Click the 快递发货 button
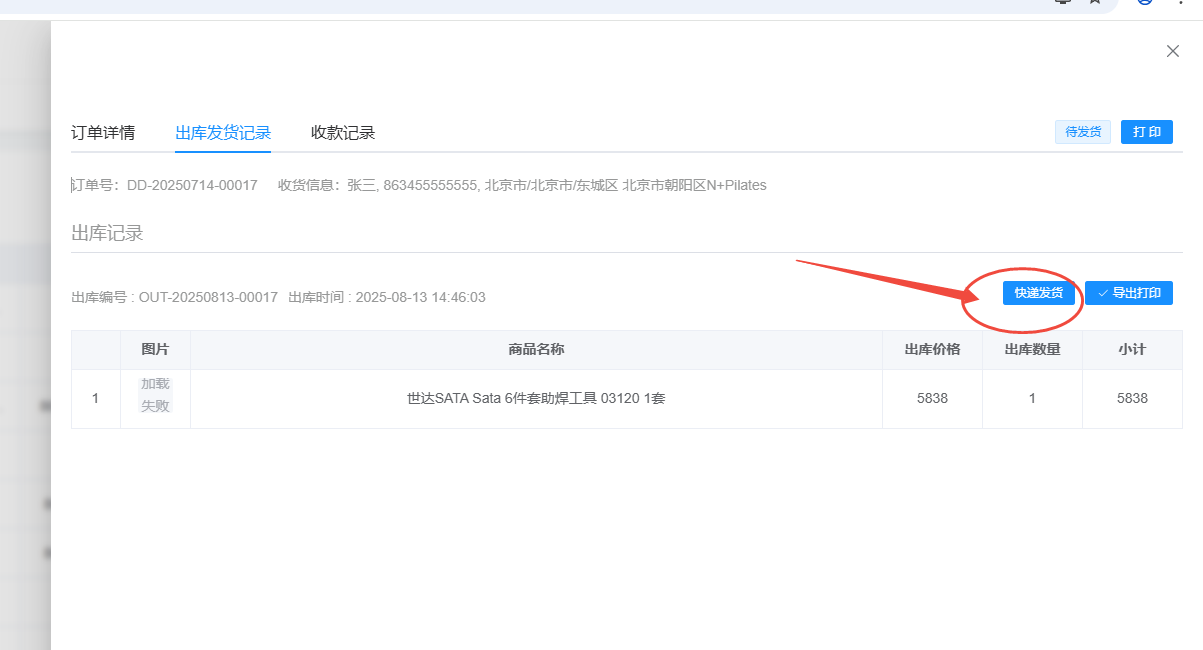The width and height of the screenshot is (1203, 650). [1038, 293]
